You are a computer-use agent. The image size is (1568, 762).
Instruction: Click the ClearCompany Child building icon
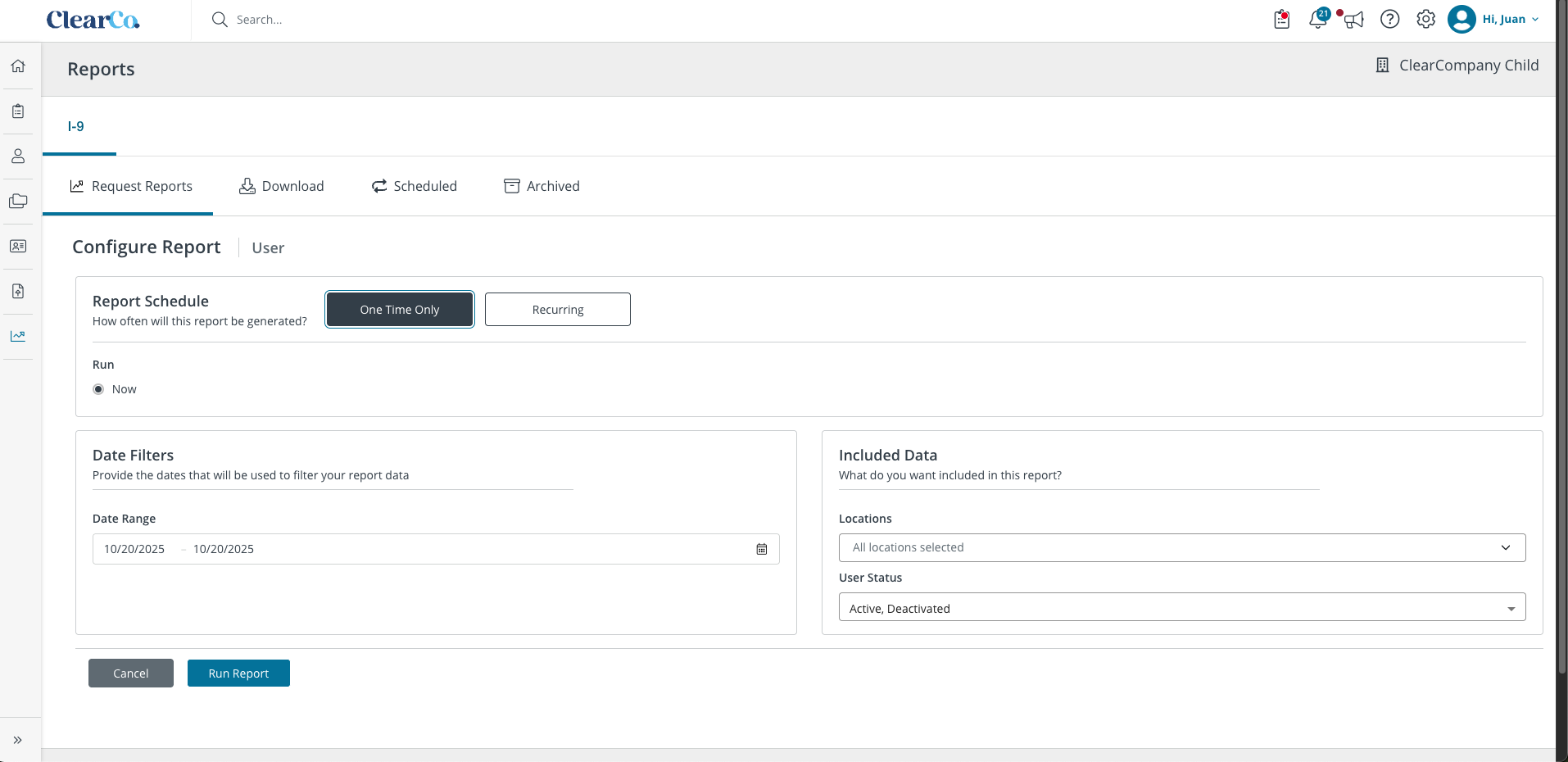coord(1382,66)
